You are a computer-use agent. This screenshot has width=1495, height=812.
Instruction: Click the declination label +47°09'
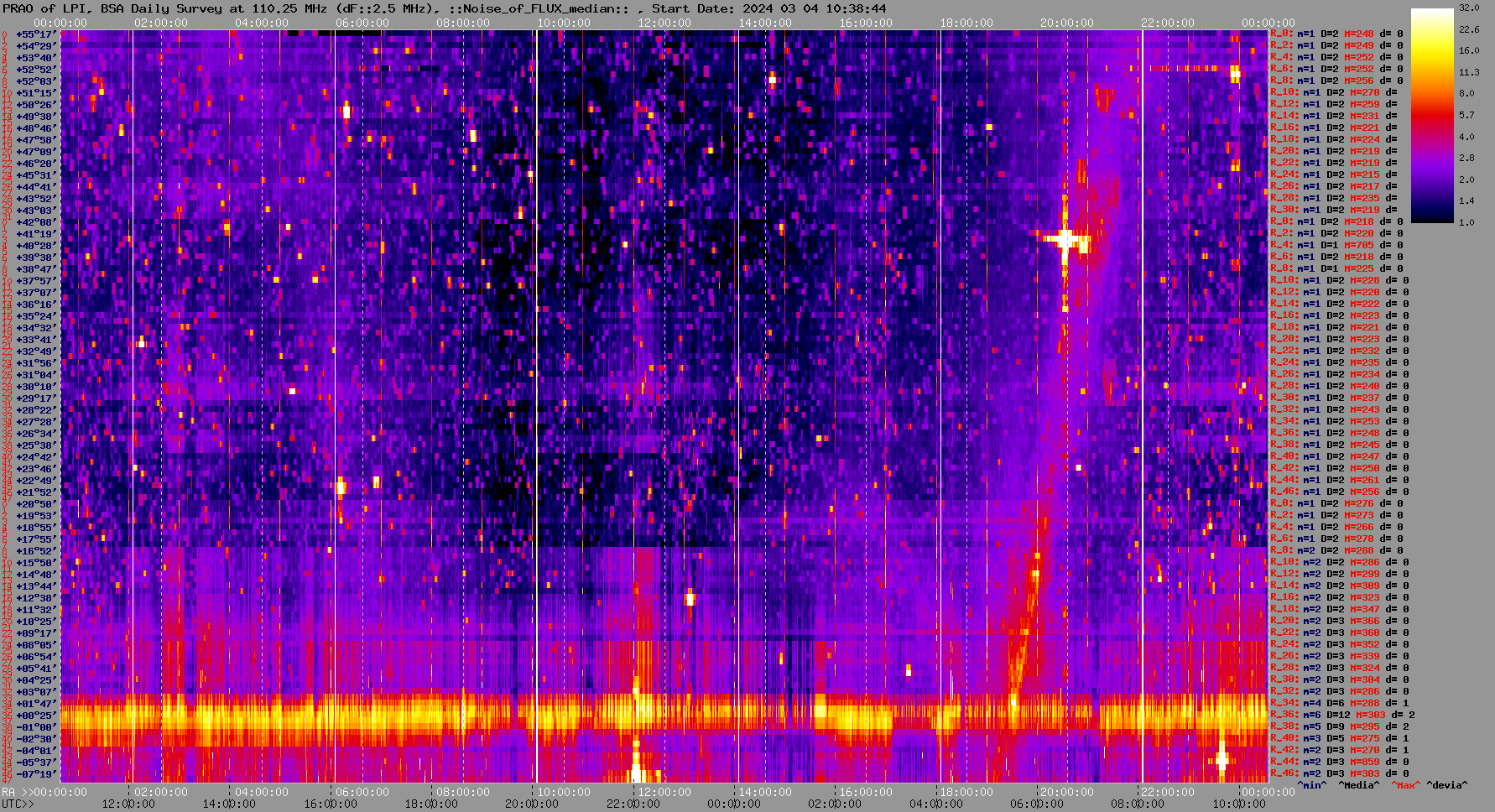point(36,152)
